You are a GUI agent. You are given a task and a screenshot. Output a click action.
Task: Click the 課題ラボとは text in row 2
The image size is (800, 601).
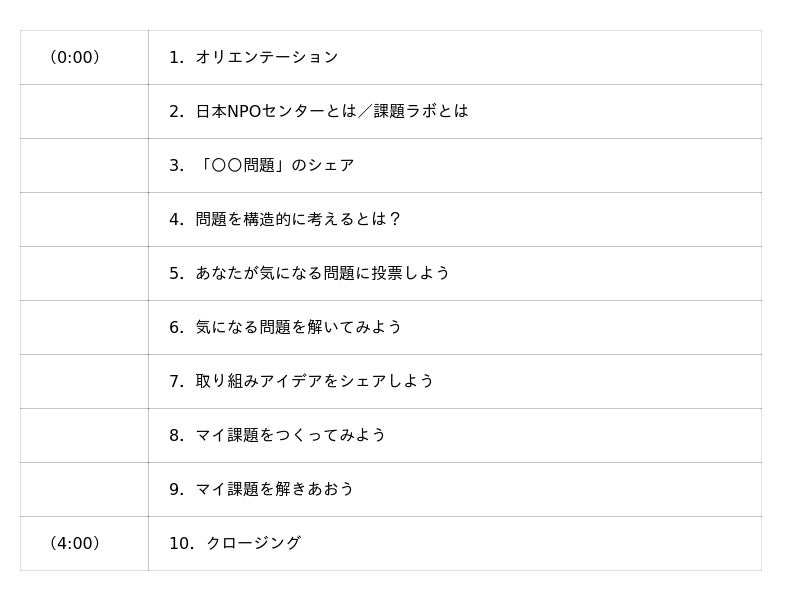click(x=421, y=111)
